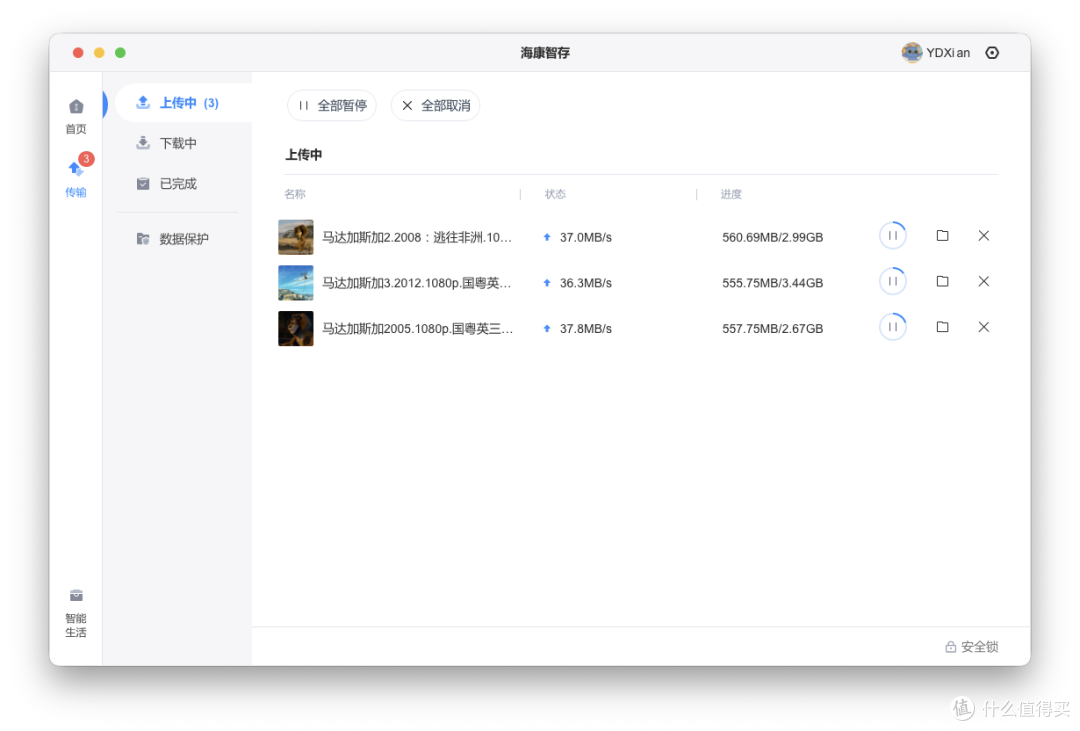Open the 传输 transfer sidebar icon
Image resolution: width=1080 pixels, height=731 pixels.
tap(76, 176)
